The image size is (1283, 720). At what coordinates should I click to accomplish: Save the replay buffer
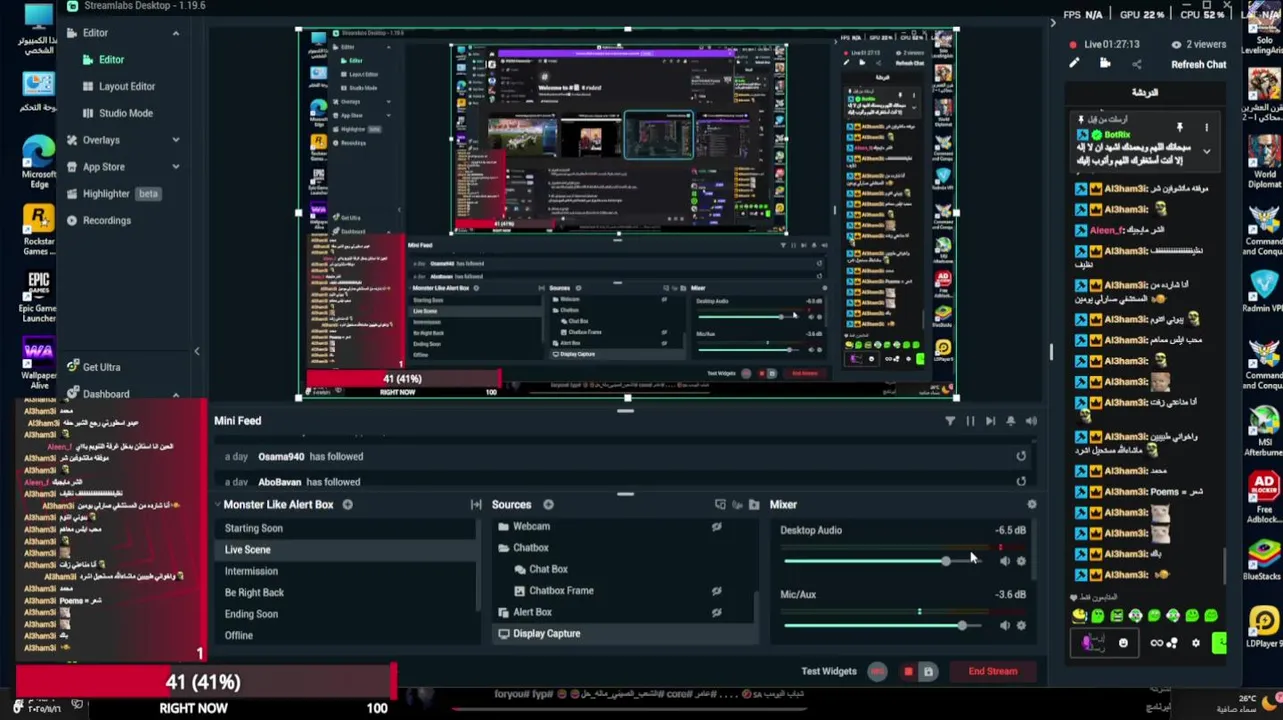(928, 672)
